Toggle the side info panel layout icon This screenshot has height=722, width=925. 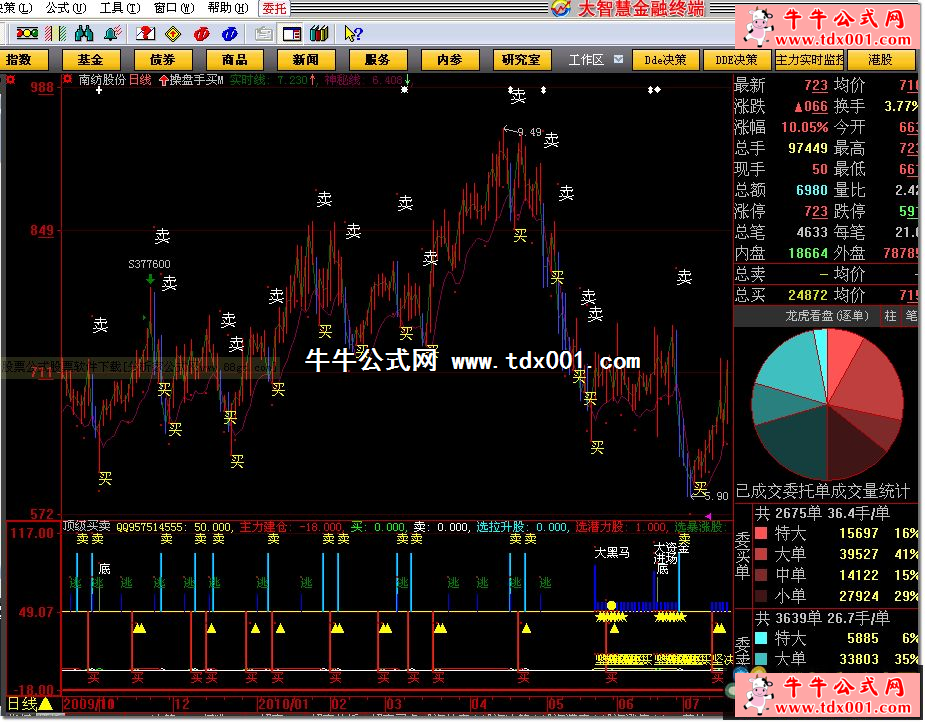(x=291, y=34)
